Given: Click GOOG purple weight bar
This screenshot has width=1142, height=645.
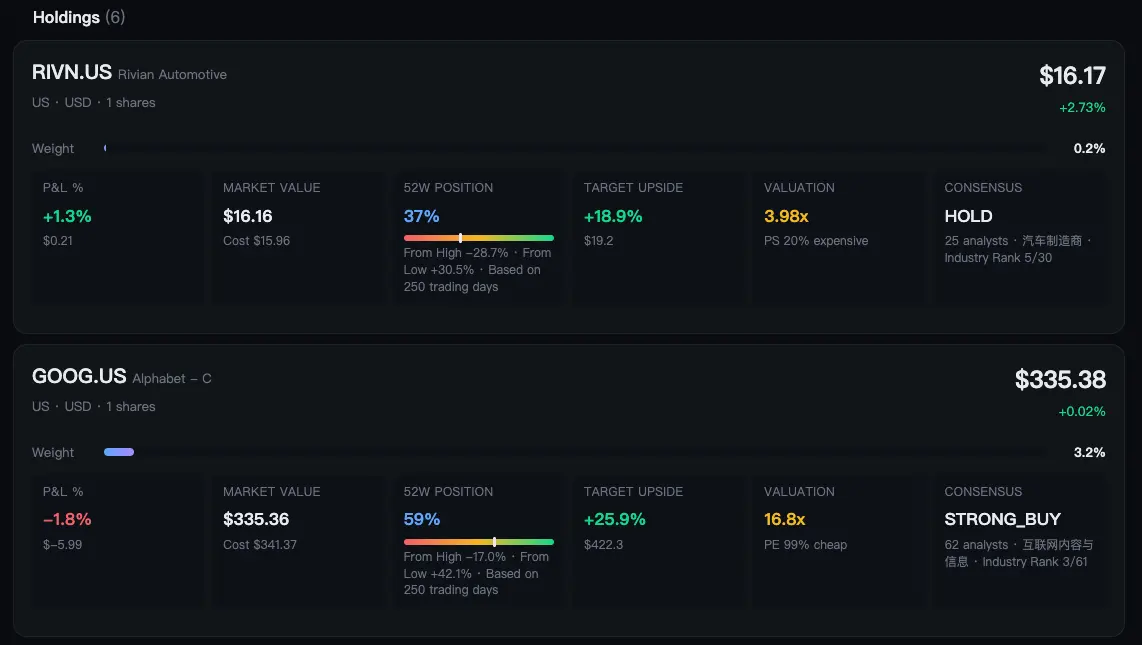Looking at the screenshot, I should coord(119,452).
